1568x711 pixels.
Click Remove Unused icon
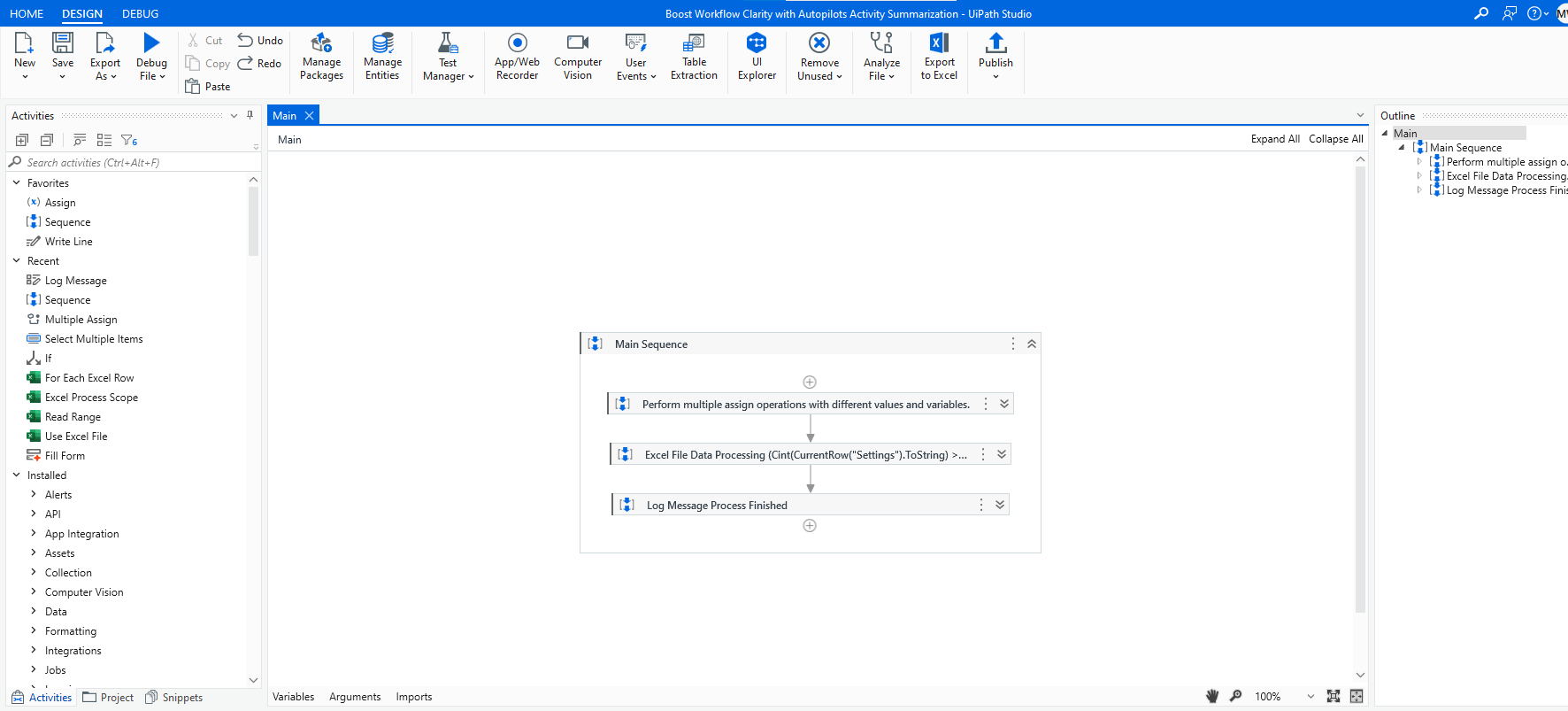(819, 43)
